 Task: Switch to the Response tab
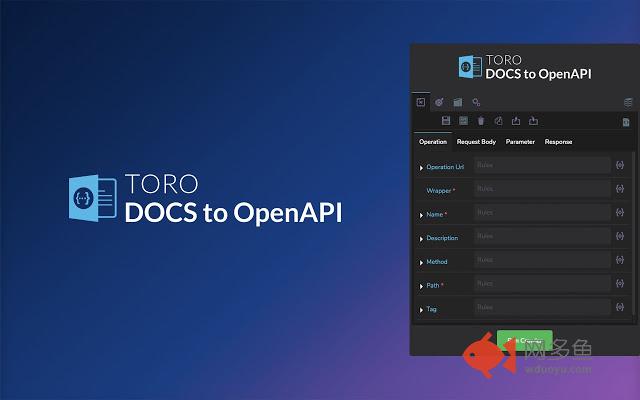pos(558,142)
